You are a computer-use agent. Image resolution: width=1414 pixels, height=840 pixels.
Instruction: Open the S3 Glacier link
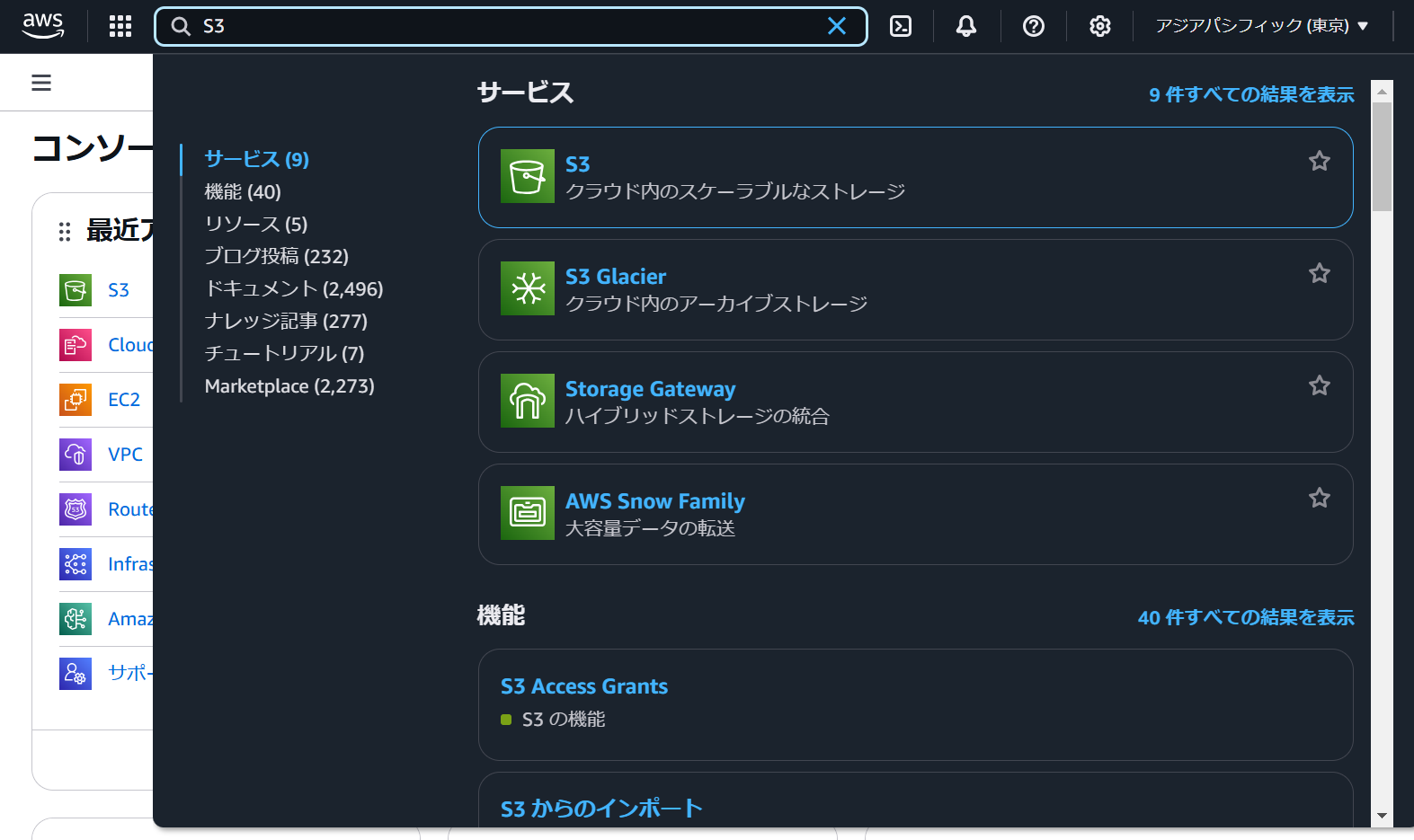click(616, 277)
